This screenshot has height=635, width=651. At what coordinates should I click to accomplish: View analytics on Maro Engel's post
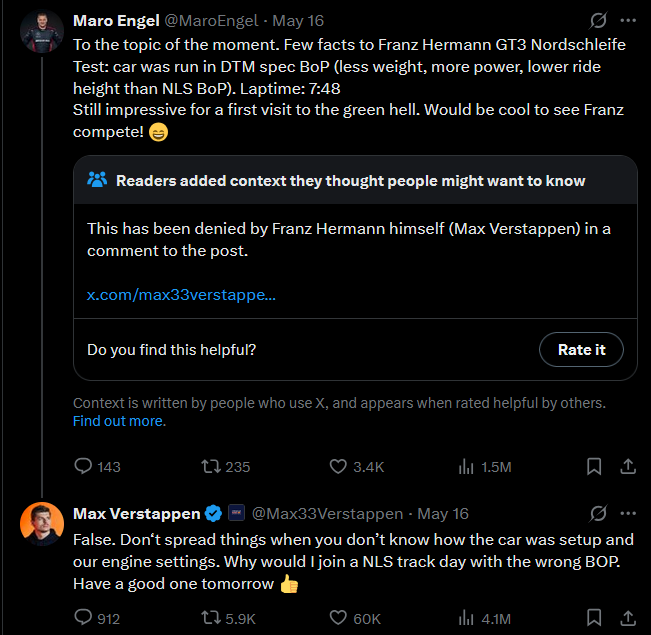pyautogui.click(x=466, y=466)
